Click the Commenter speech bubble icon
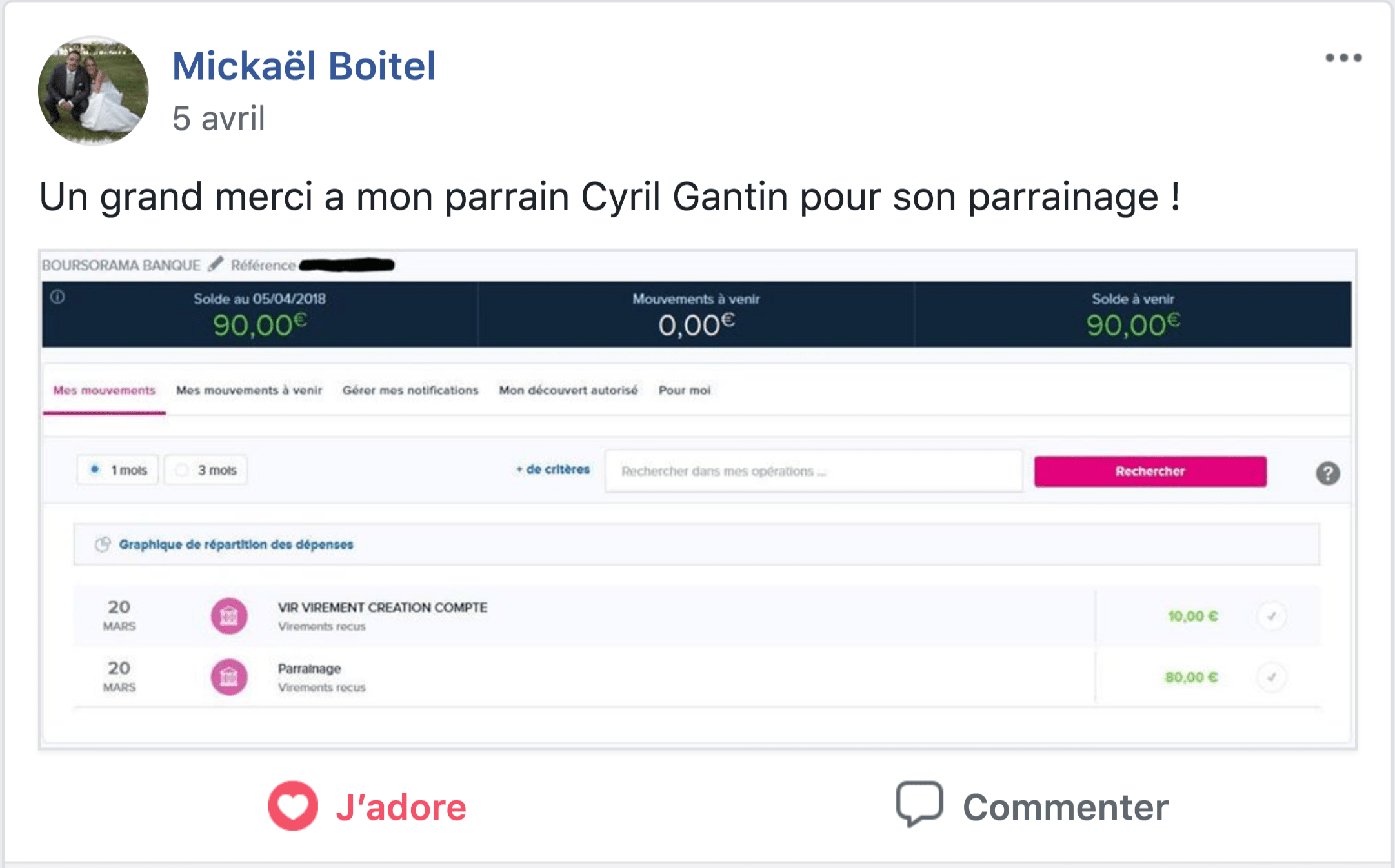1395x868 pixels. [x=919, y=804]
